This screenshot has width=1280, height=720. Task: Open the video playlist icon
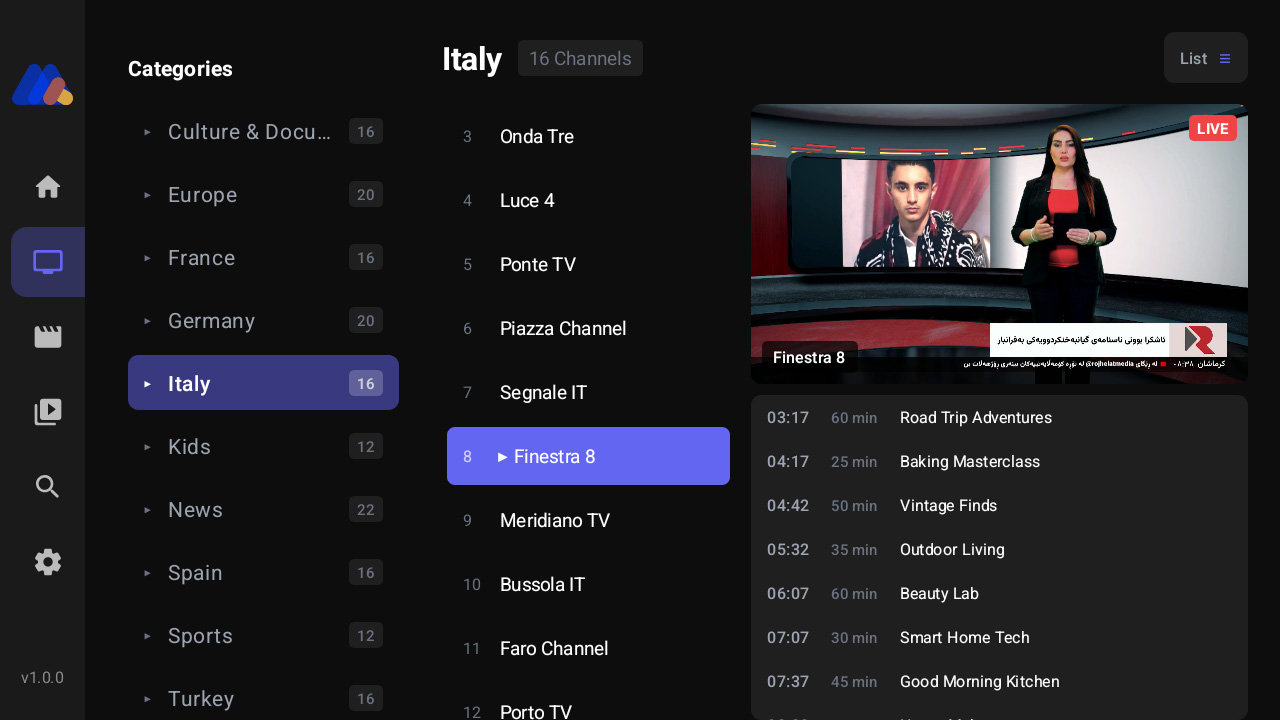coord(47,411)
